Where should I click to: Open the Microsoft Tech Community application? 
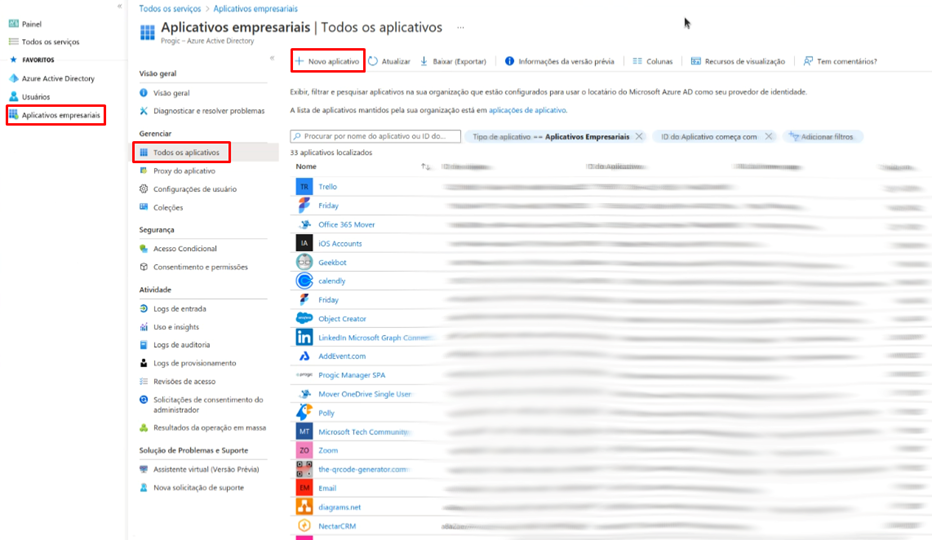[363, 432]
